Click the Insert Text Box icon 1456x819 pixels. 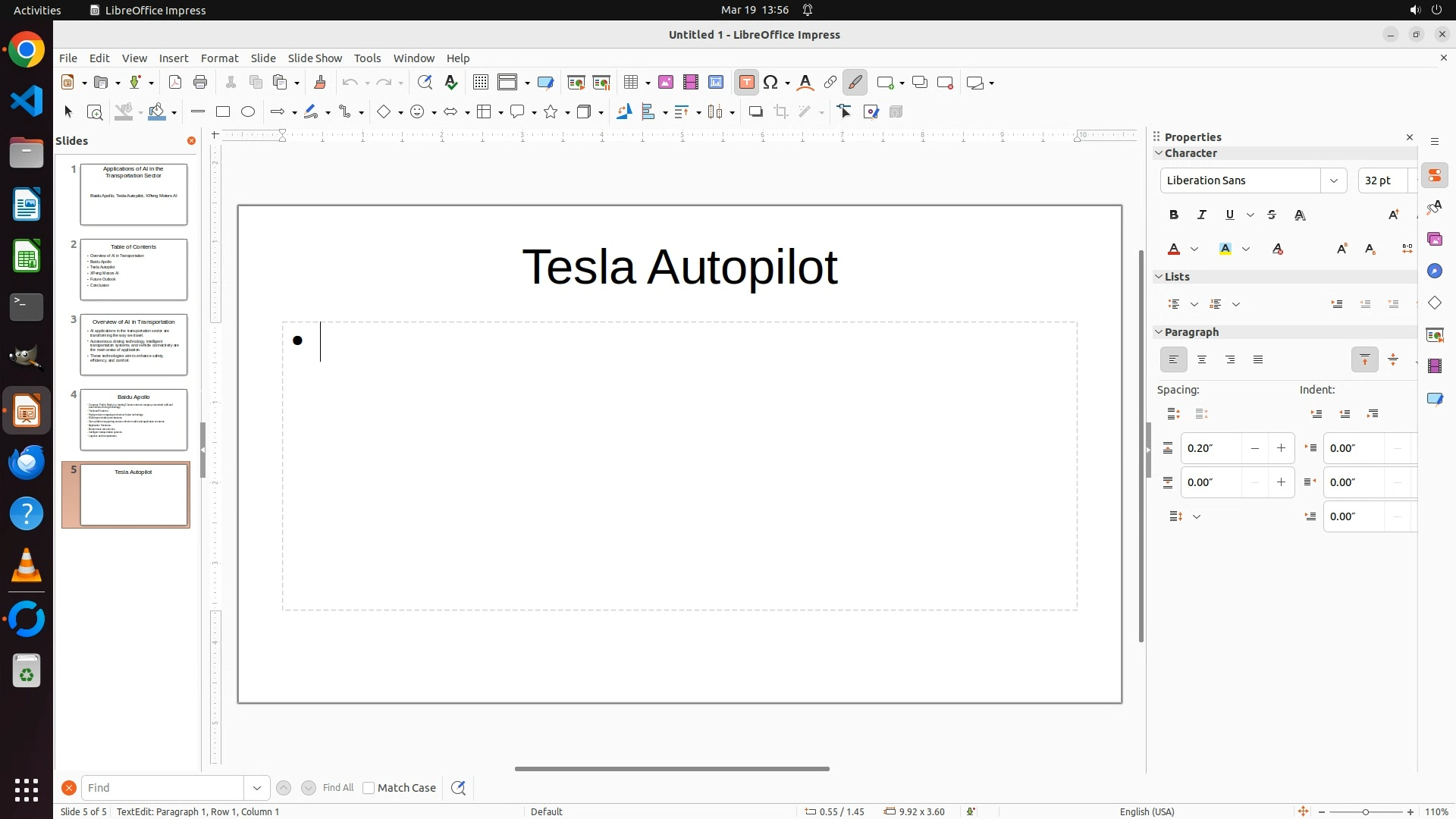[746, 83]
